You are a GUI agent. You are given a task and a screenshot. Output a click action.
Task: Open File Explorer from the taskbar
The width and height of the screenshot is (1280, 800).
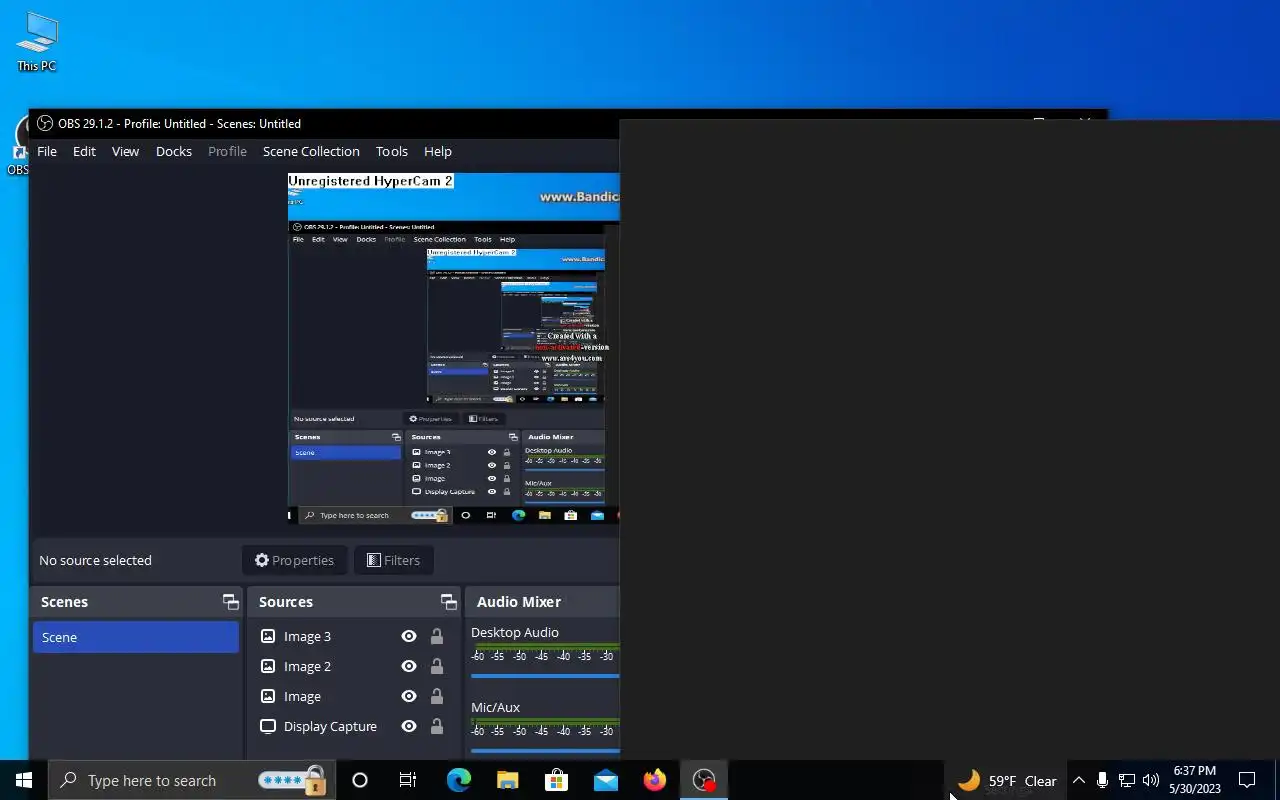[x=507, y=780]
